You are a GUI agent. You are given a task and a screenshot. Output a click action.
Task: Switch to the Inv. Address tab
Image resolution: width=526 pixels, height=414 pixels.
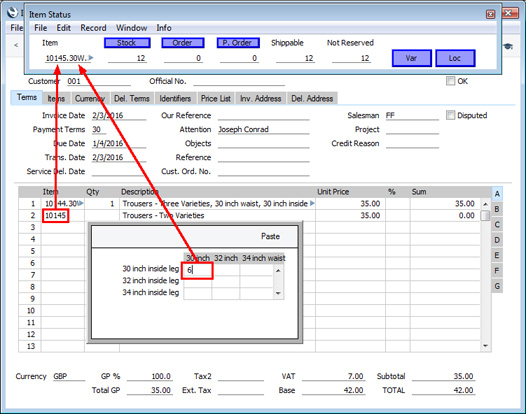260,99
